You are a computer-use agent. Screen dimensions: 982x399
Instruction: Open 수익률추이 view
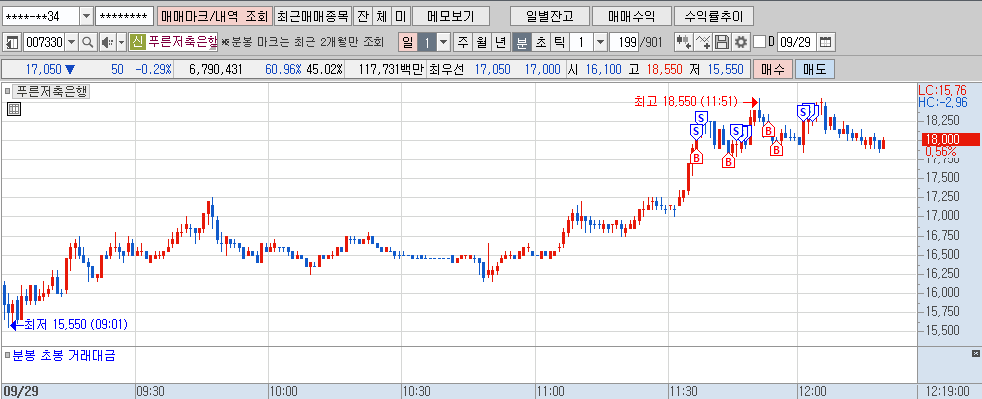coord(713,16)
